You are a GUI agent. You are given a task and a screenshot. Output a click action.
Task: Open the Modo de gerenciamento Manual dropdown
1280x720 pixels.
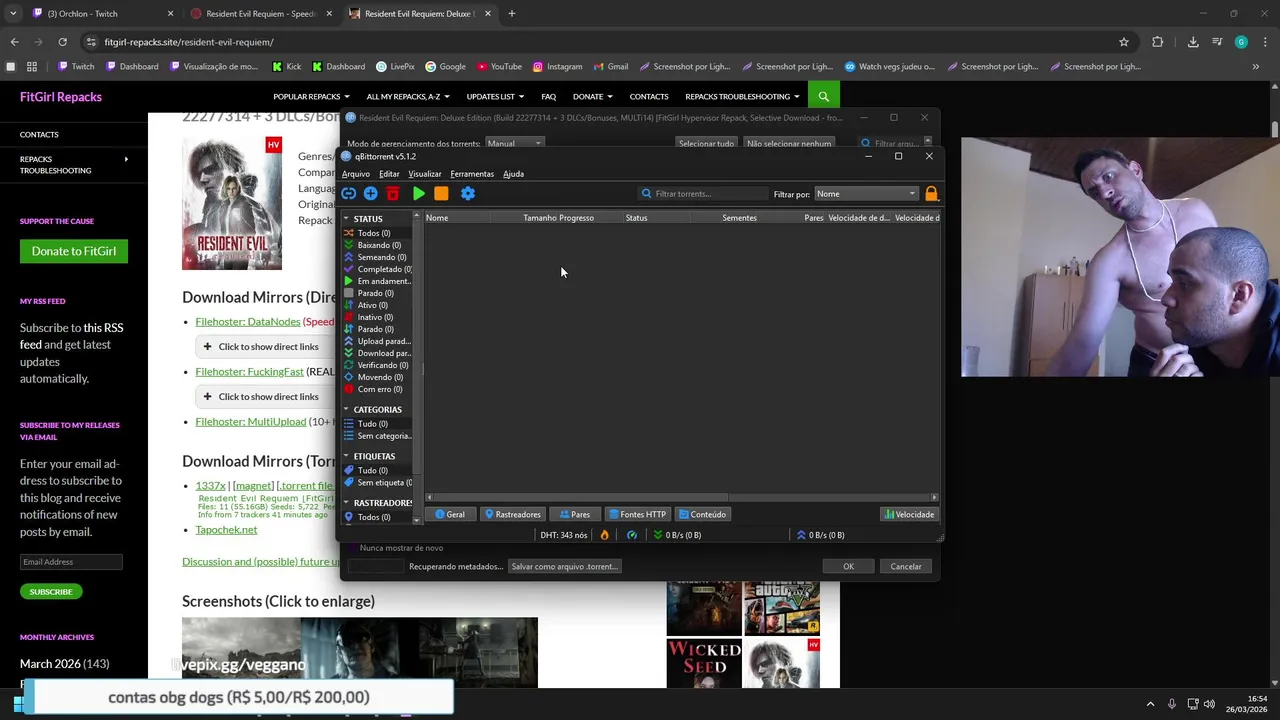coord(514,143)
